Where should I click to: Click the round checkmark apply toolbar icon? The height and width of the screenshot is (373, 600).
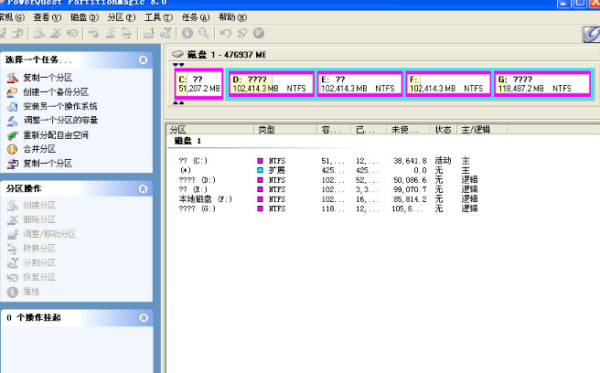[259, 33]
